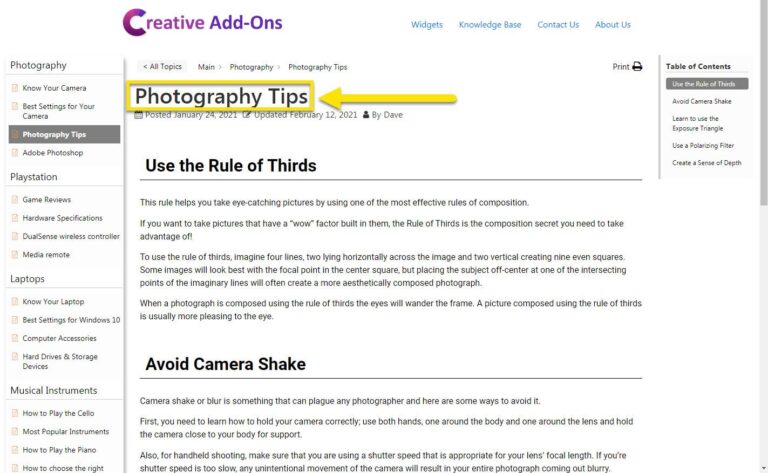Jump to Avoid Camera Shake in contents
Screen dimensions: 768x473
701,101
